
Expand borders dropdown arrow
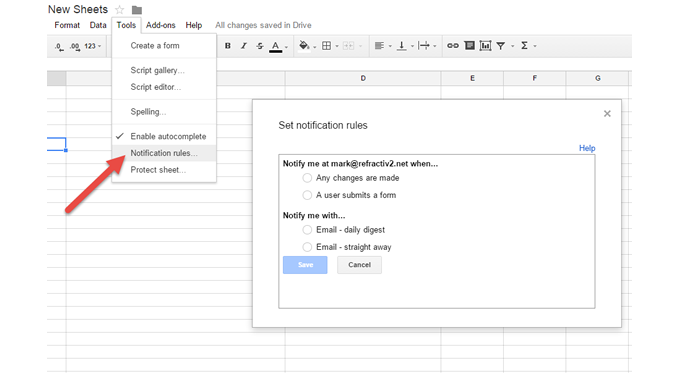tap(337, 46)
